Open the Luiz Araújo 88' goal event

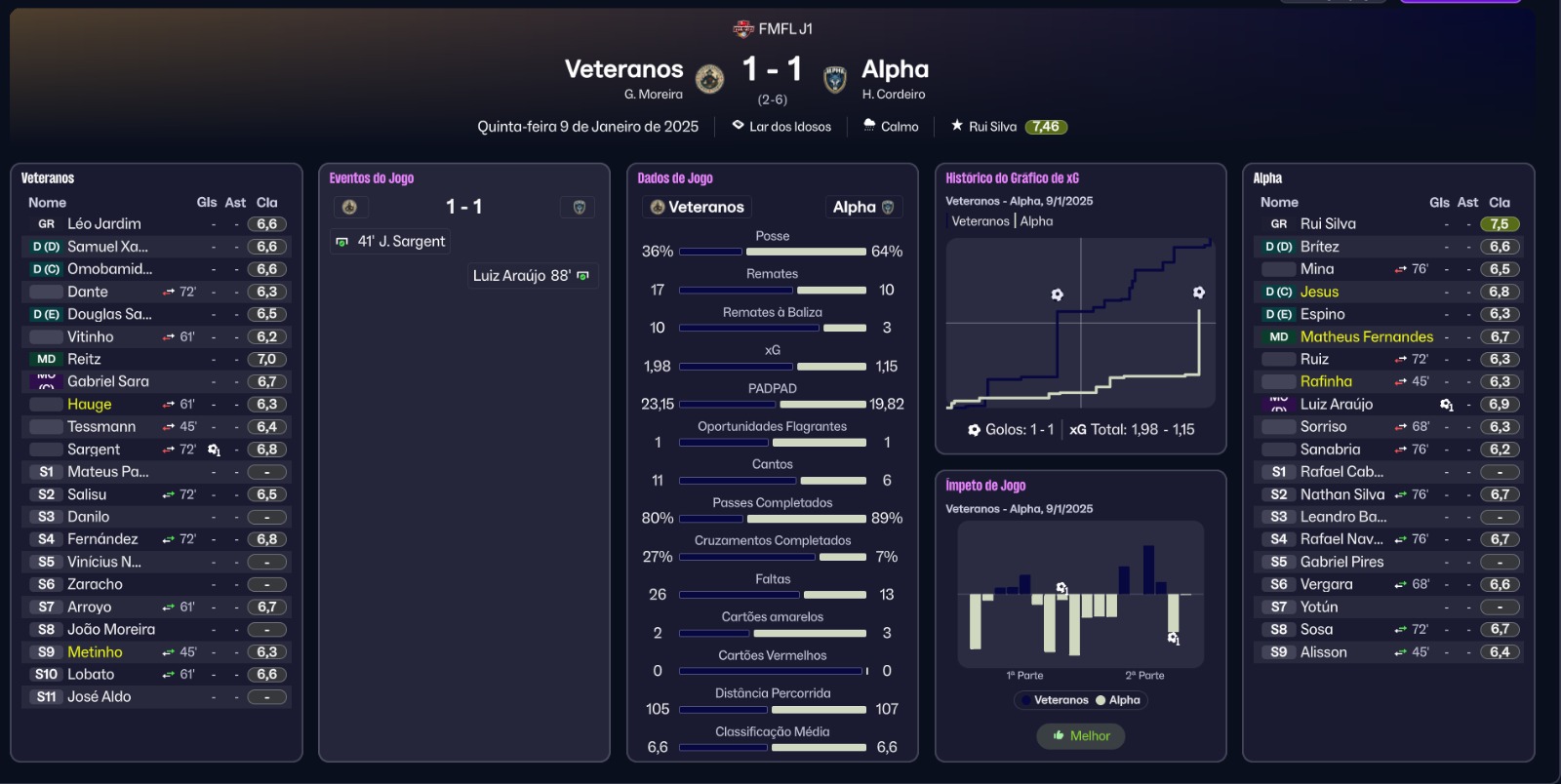pos(530,276)
